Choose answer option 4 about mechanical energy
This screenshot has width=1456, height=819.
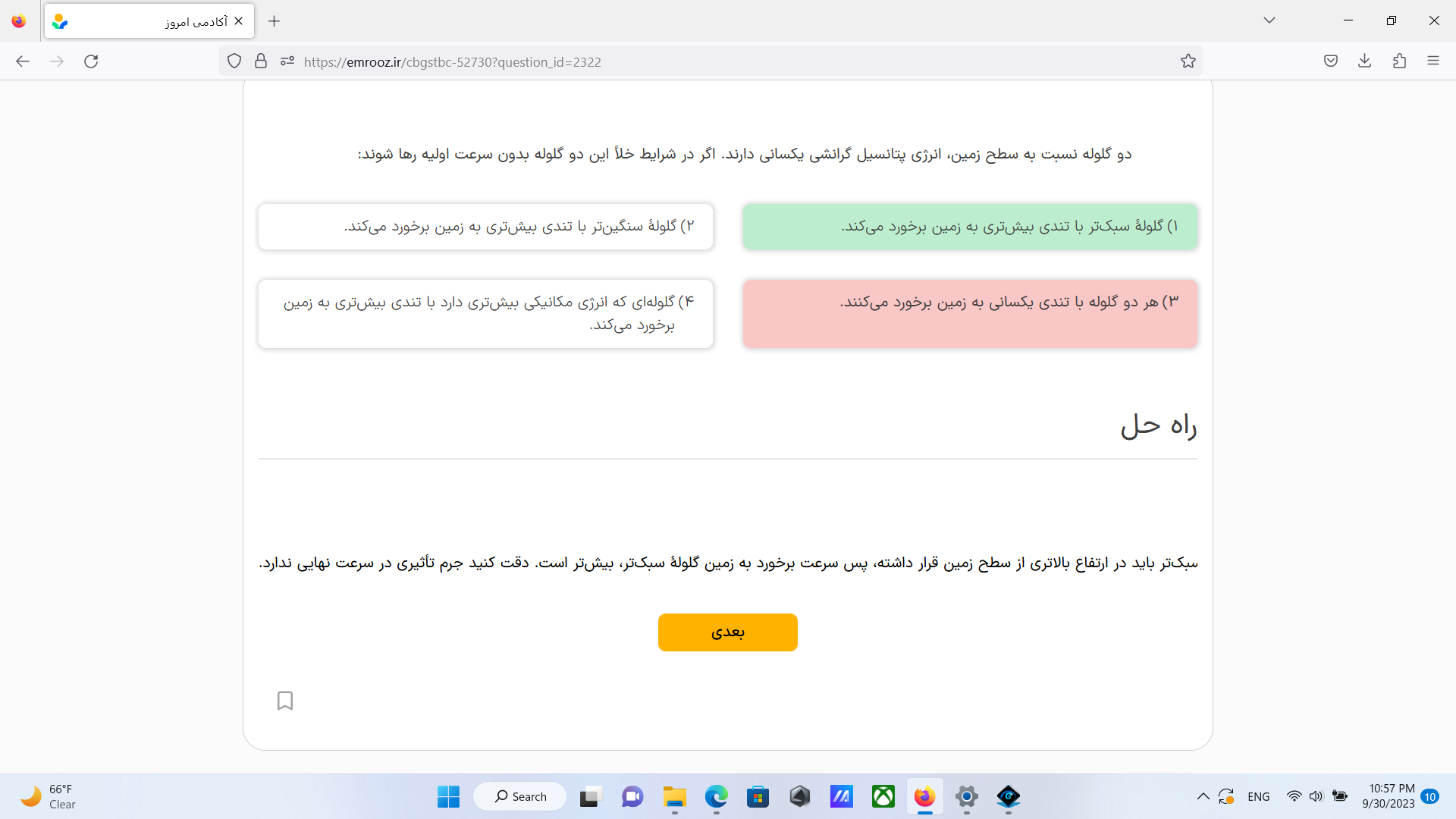tap(485, 314)
